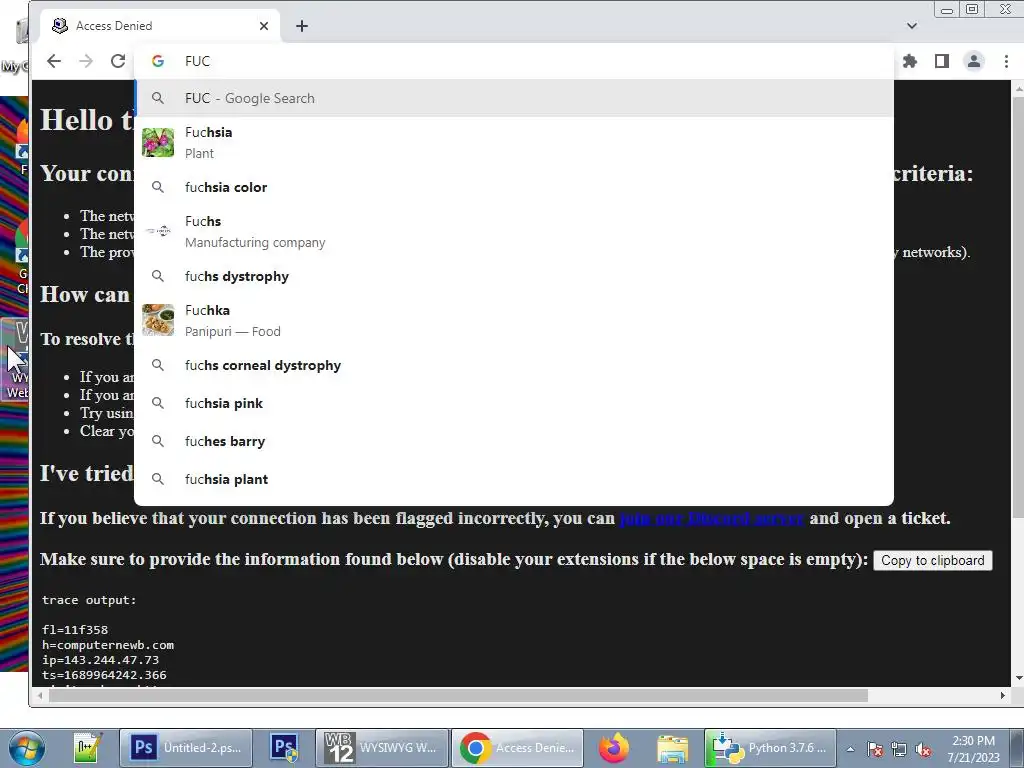Reload the Access Denied page
This screenshot has width=1024, height=768.
pyautogui.click(x=118, y=61)
